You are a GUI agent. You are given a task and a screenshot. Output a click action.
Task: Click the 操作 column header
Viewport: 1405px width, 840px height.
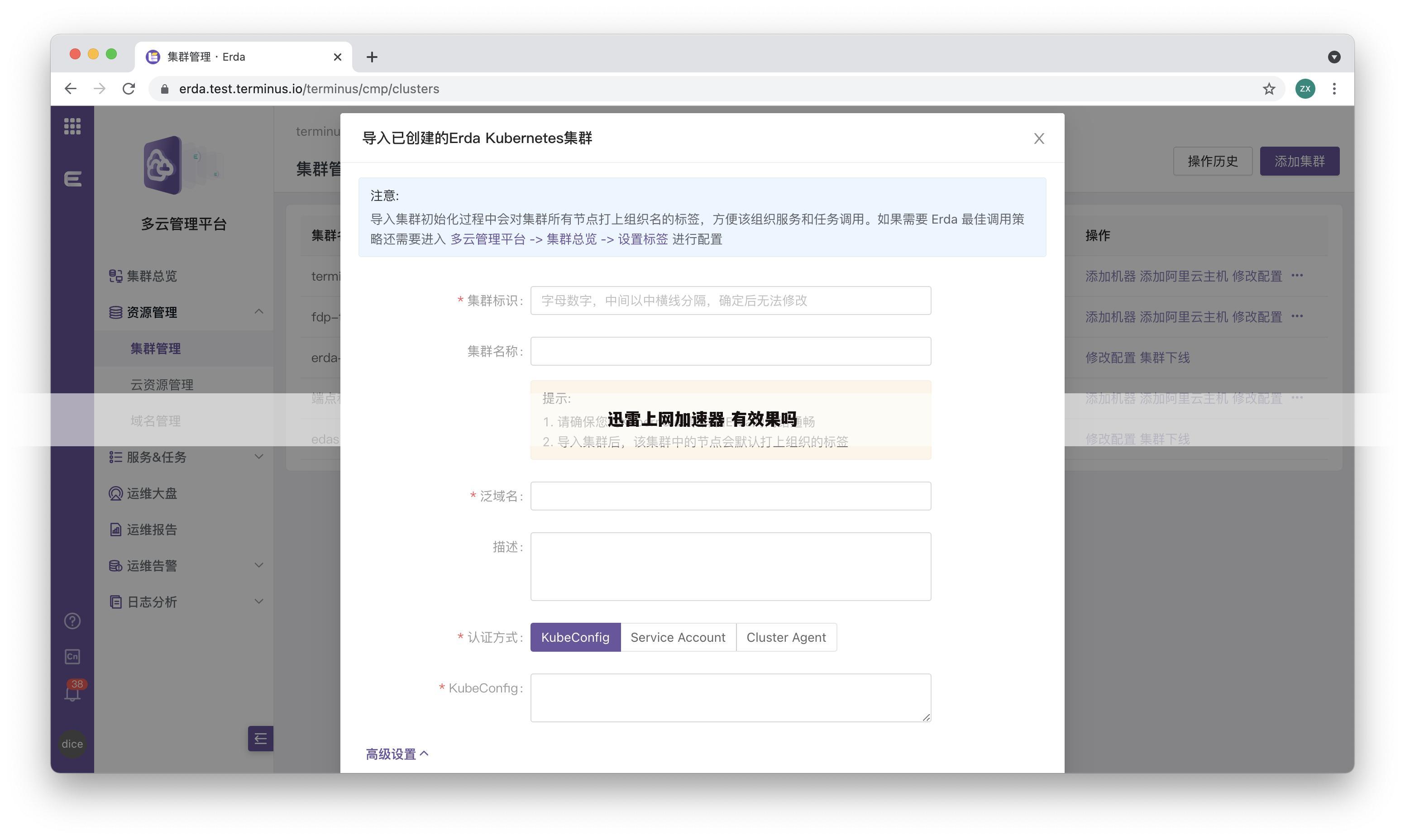[1098, 235]
